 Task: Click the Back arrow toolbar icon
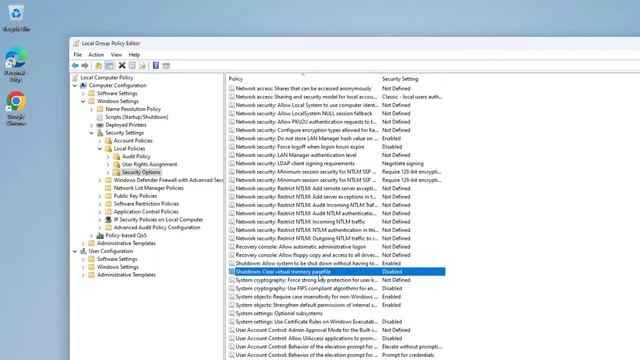click(x=75, y=66)
